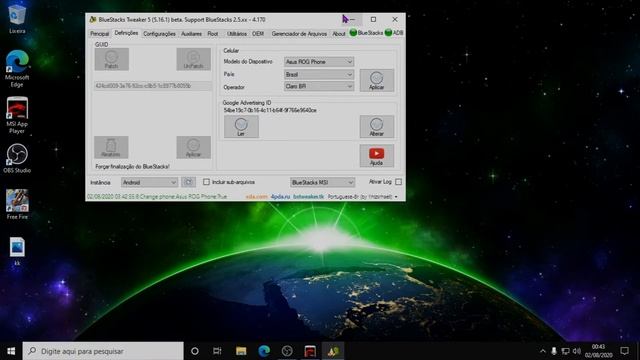Open the País dropdown showing Brasil
The width and height of the screenshot is (640, 360).
point(319,74)
